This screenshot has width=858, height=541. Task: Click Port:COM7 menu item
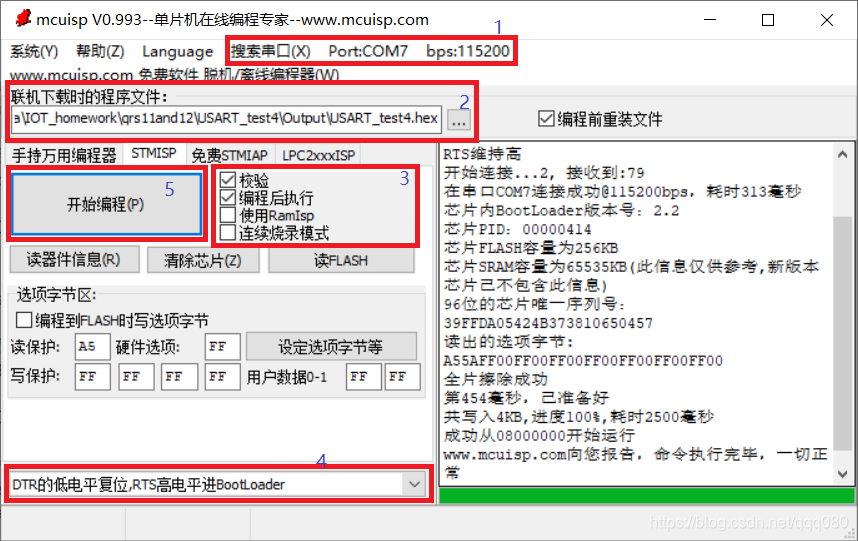tap(368, 51)
